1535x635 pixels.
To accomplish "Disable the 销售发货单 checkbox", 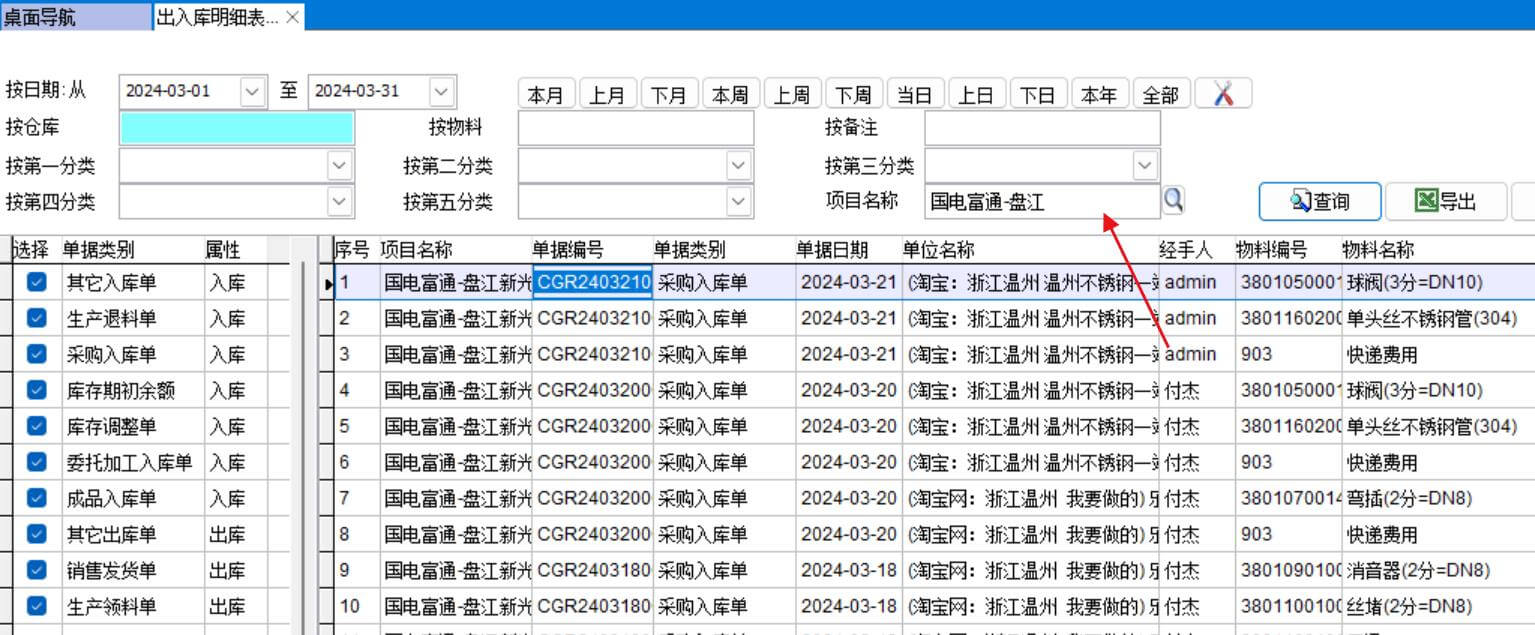I will pyautogui.click(x=37, y=570).
